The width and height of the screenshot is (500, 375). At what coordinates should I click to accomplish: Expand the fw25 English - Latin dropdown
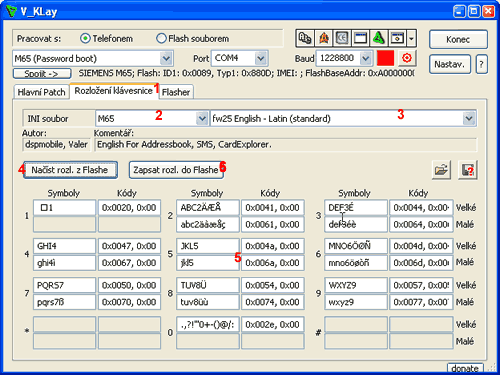[469, 118]
